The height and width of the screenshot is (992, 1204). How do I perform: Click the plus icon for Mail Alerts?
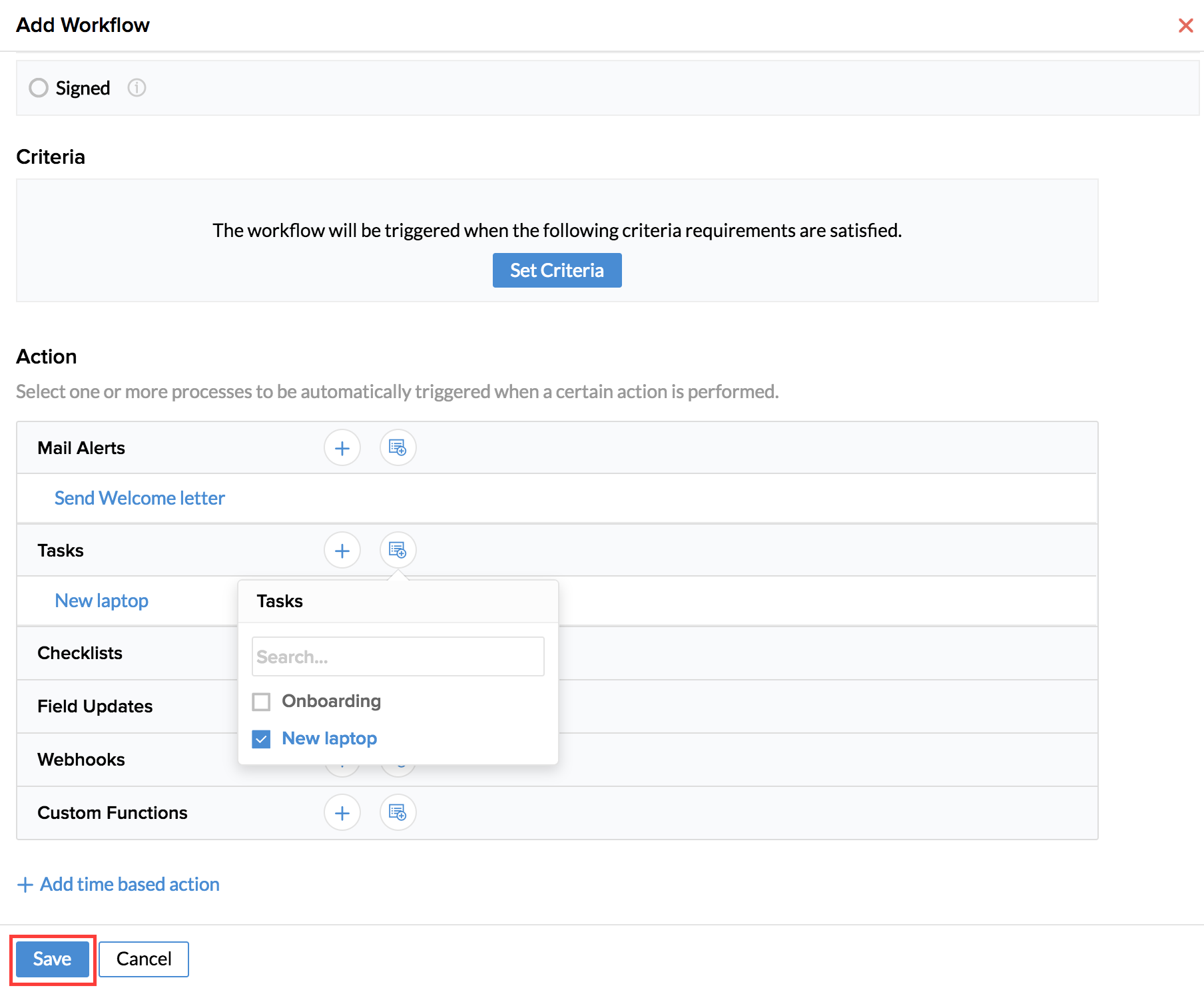(342, 448)
